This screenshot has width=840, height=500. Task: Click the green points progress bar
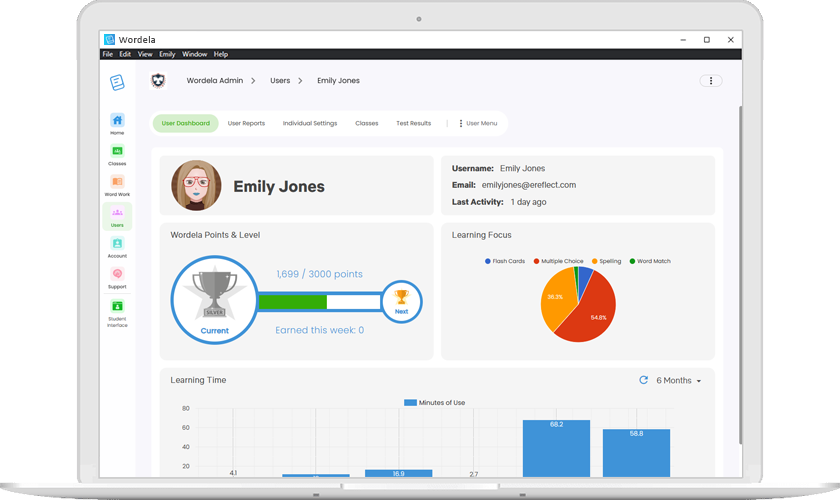tap(292, 302)
